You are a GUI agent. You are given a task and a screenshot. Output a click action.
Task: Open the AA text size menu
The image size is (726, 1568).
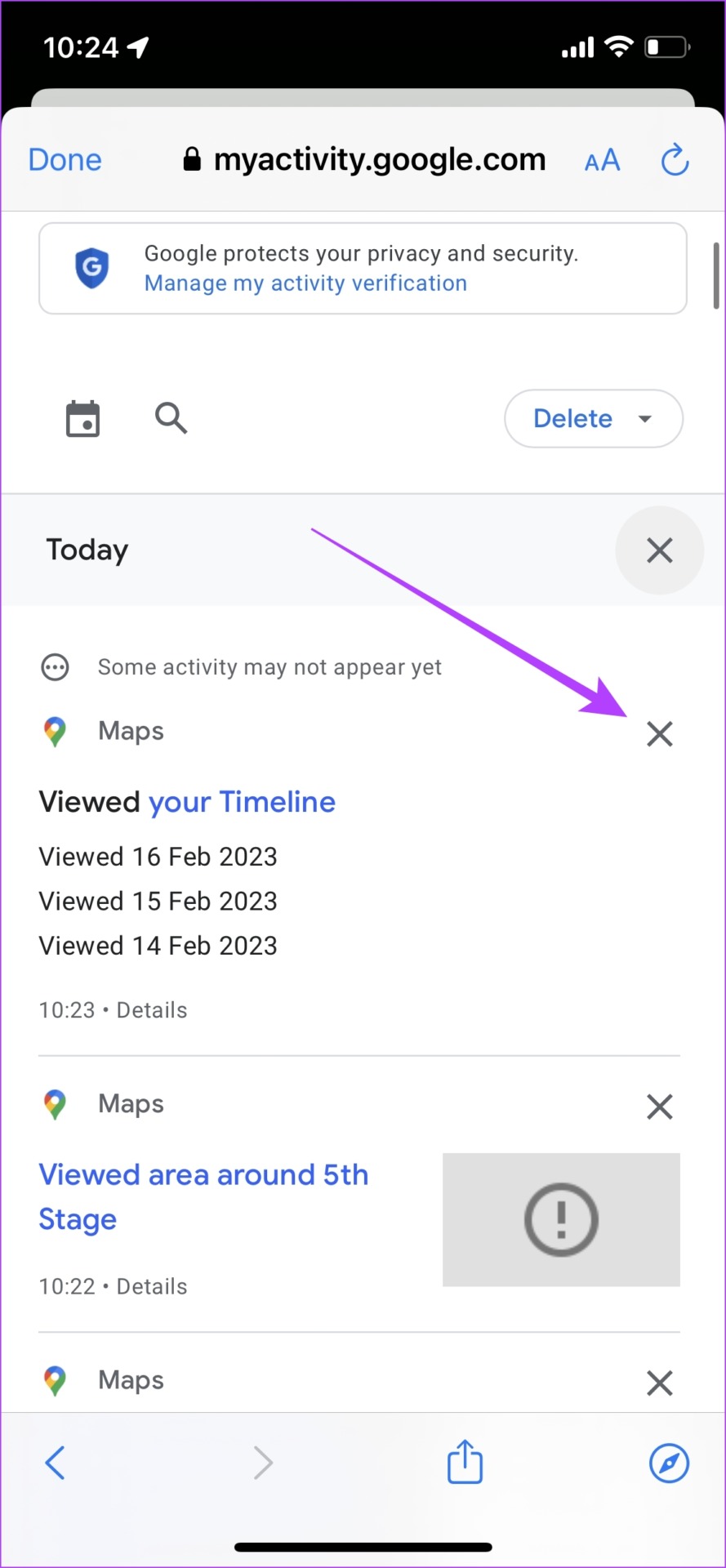[603, 161]
